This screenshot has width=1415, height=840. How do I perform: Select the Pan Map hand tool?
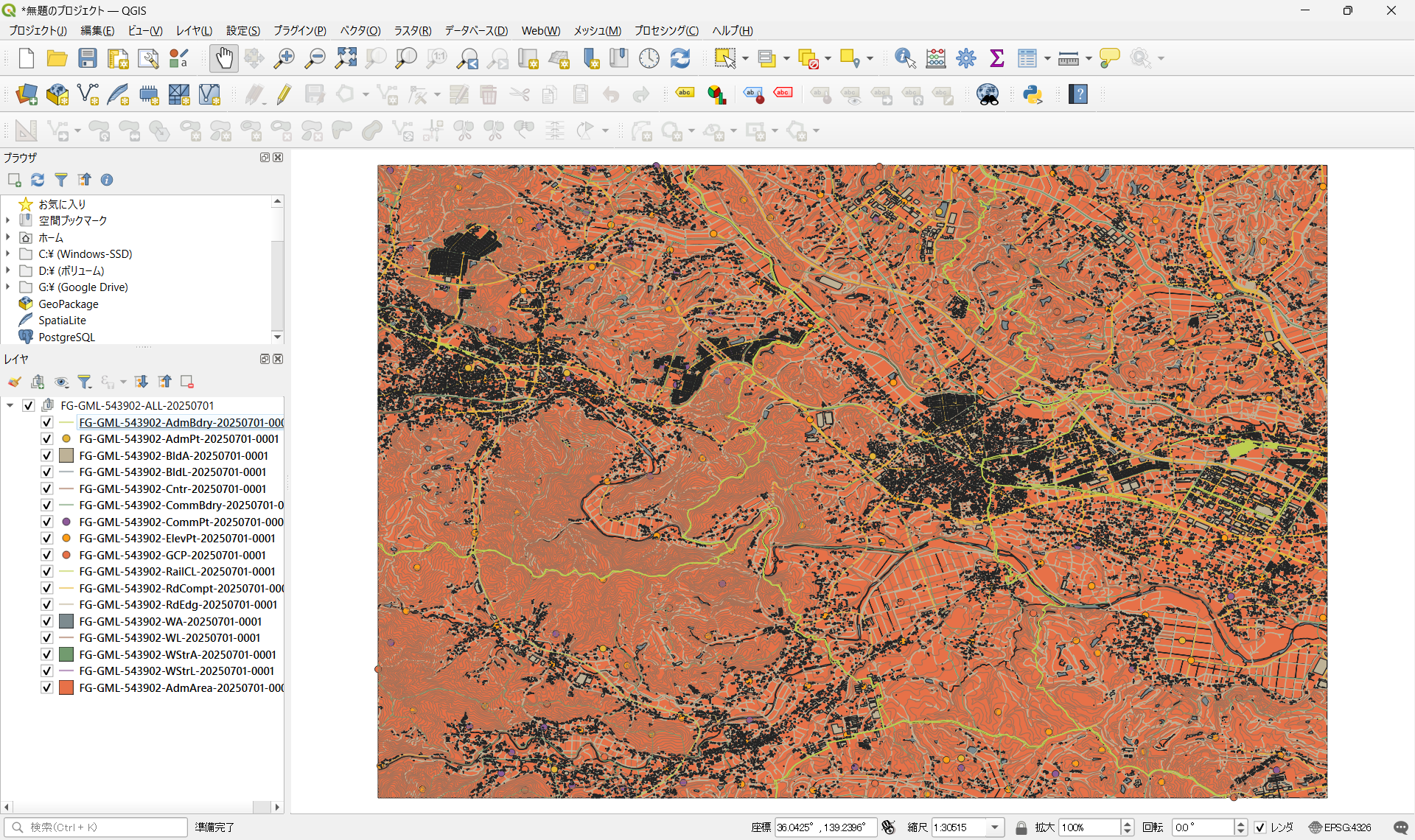tap(223, 58)
